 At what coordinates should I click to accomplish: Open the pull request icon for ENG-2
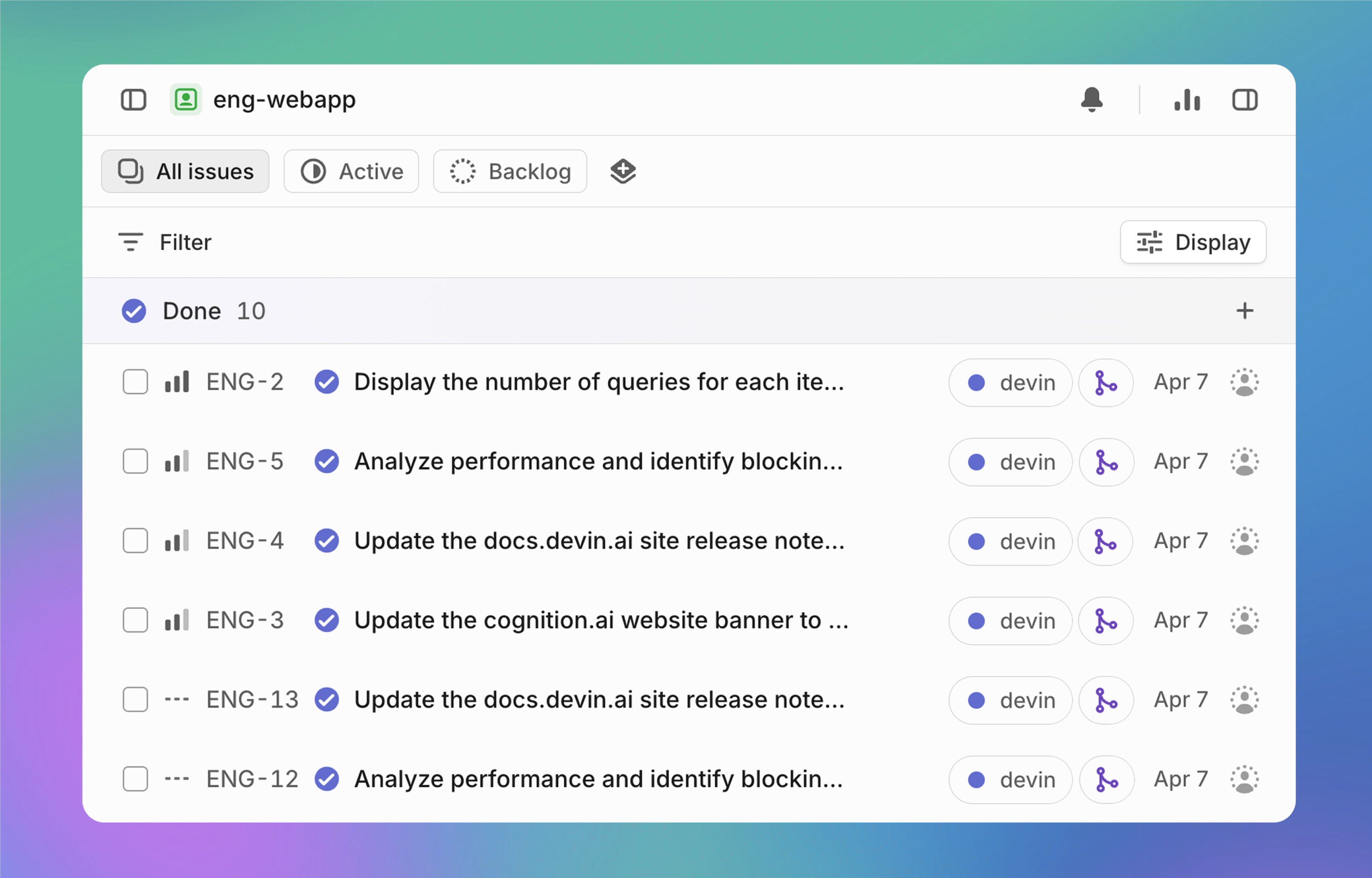(x=1105, y=383)
